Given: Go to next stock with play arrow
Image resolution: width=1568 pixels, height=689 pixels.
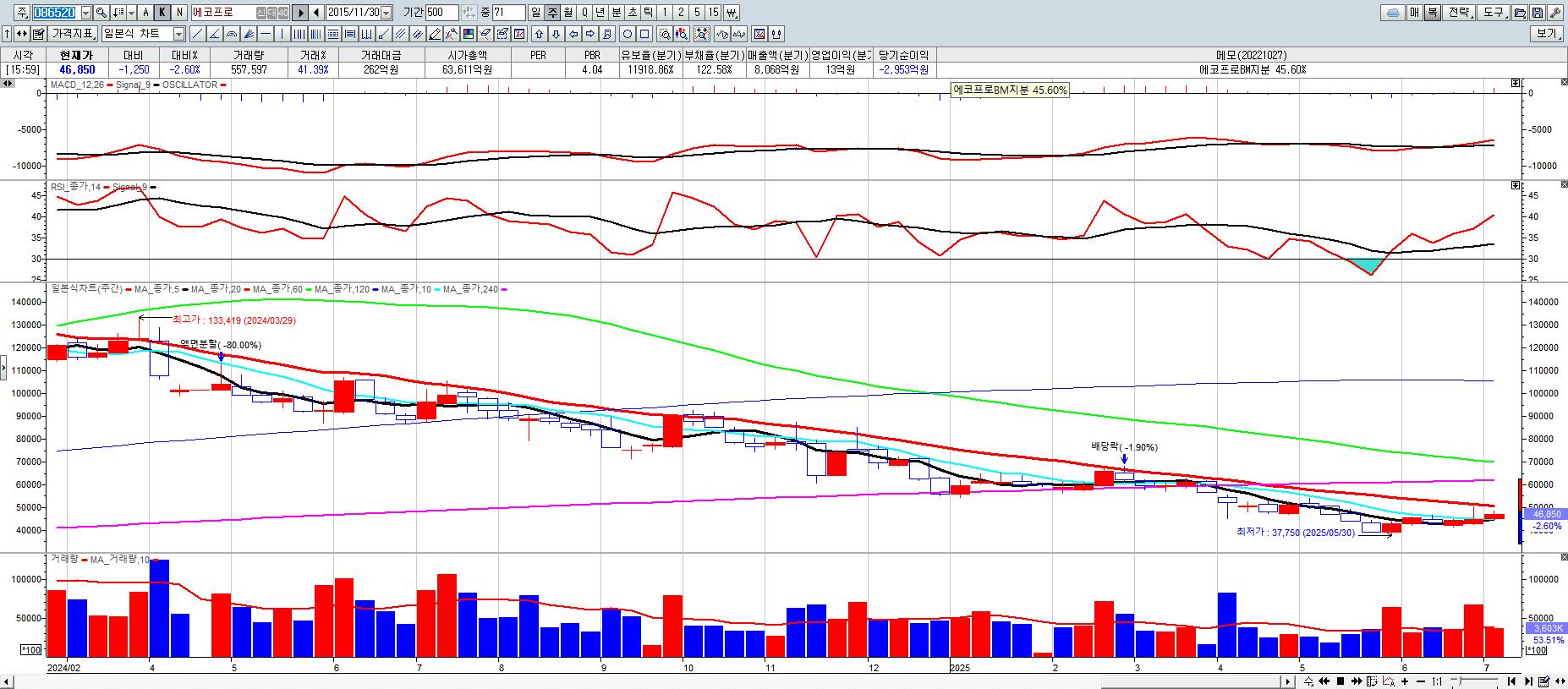Looking at the screenshot, I should point(300,13).
